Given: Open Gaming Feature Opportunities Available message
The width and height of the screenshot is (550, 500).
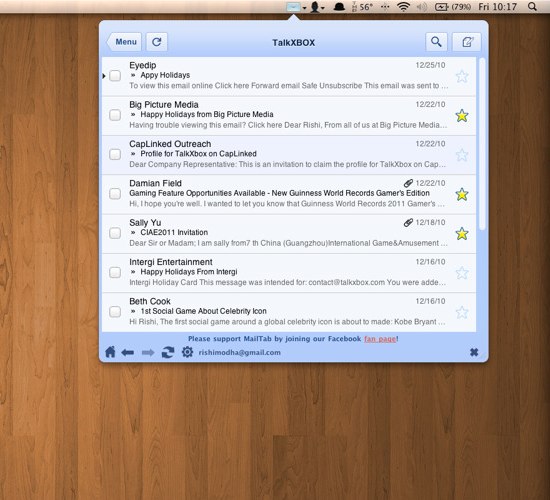Looking at the screenshot, I should click(279, 193).
